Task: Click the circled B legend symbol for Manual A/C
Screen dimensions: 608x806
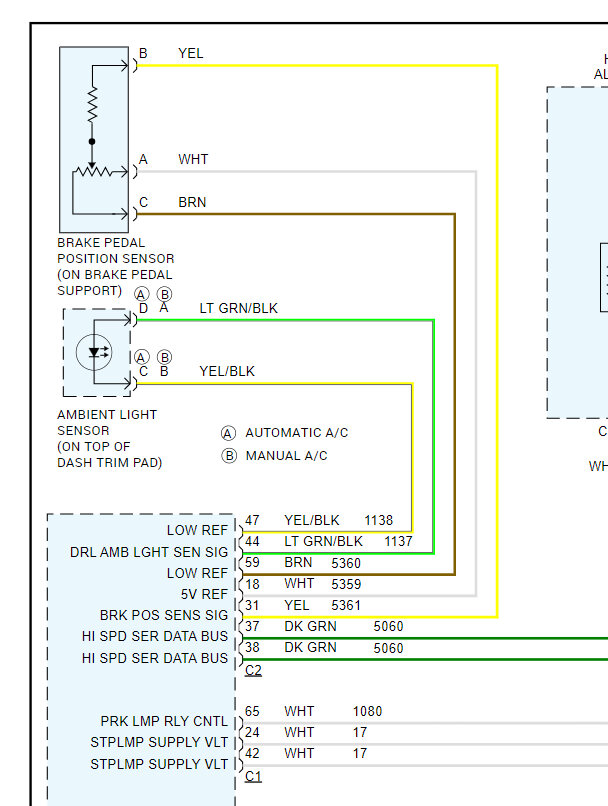Action: pos(229,456)
